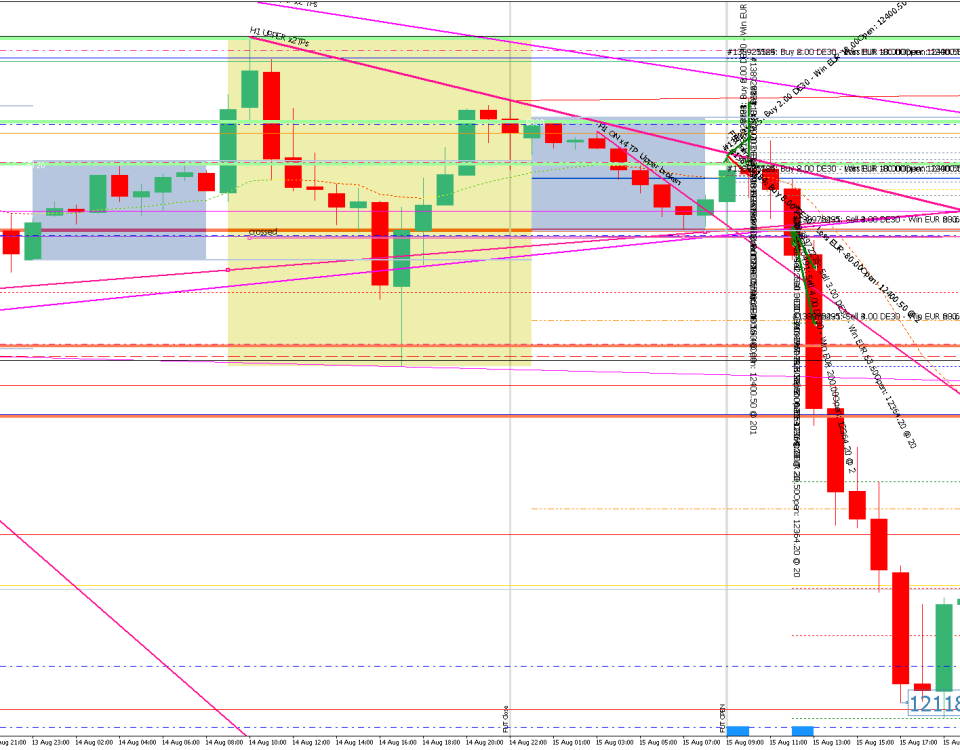
Task: Select the tall green candle at 14 Aug 08:00
Action: [x=228, y=150]
